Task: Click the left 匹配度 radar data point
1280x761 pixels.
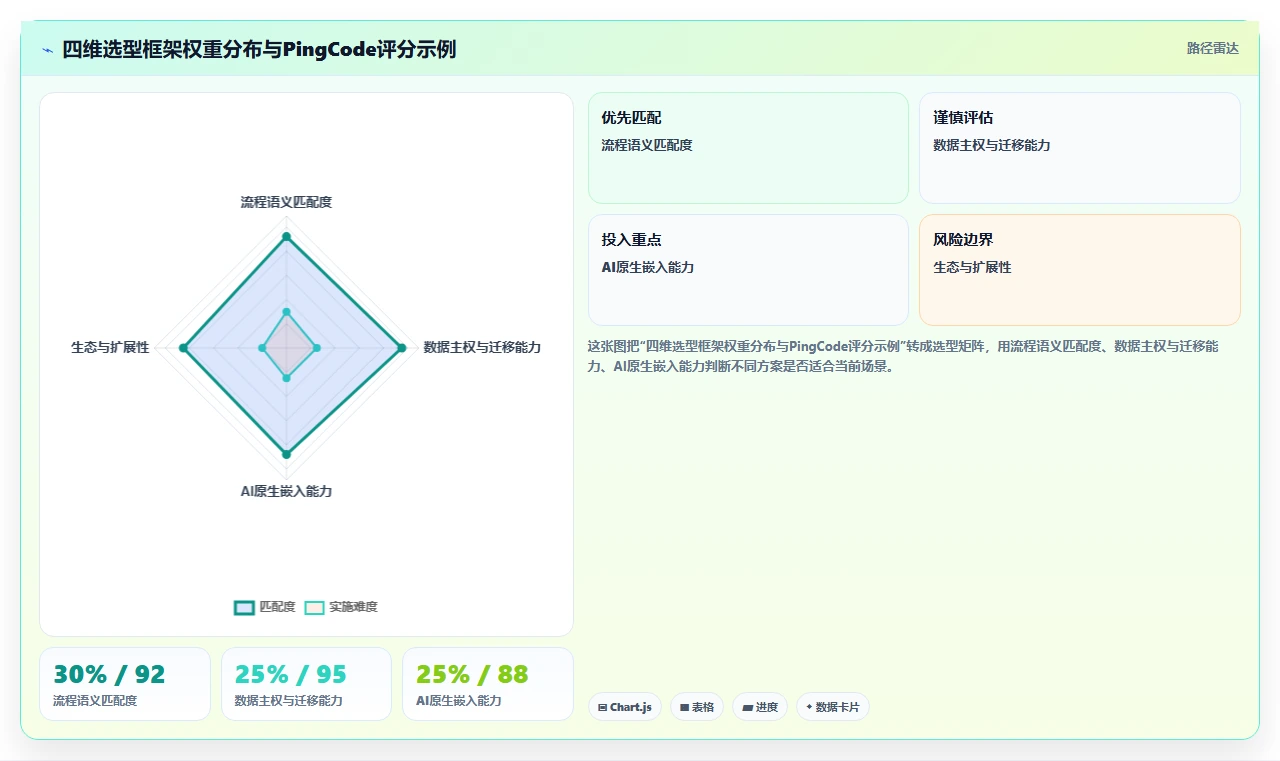Action: tap(183, 348)
